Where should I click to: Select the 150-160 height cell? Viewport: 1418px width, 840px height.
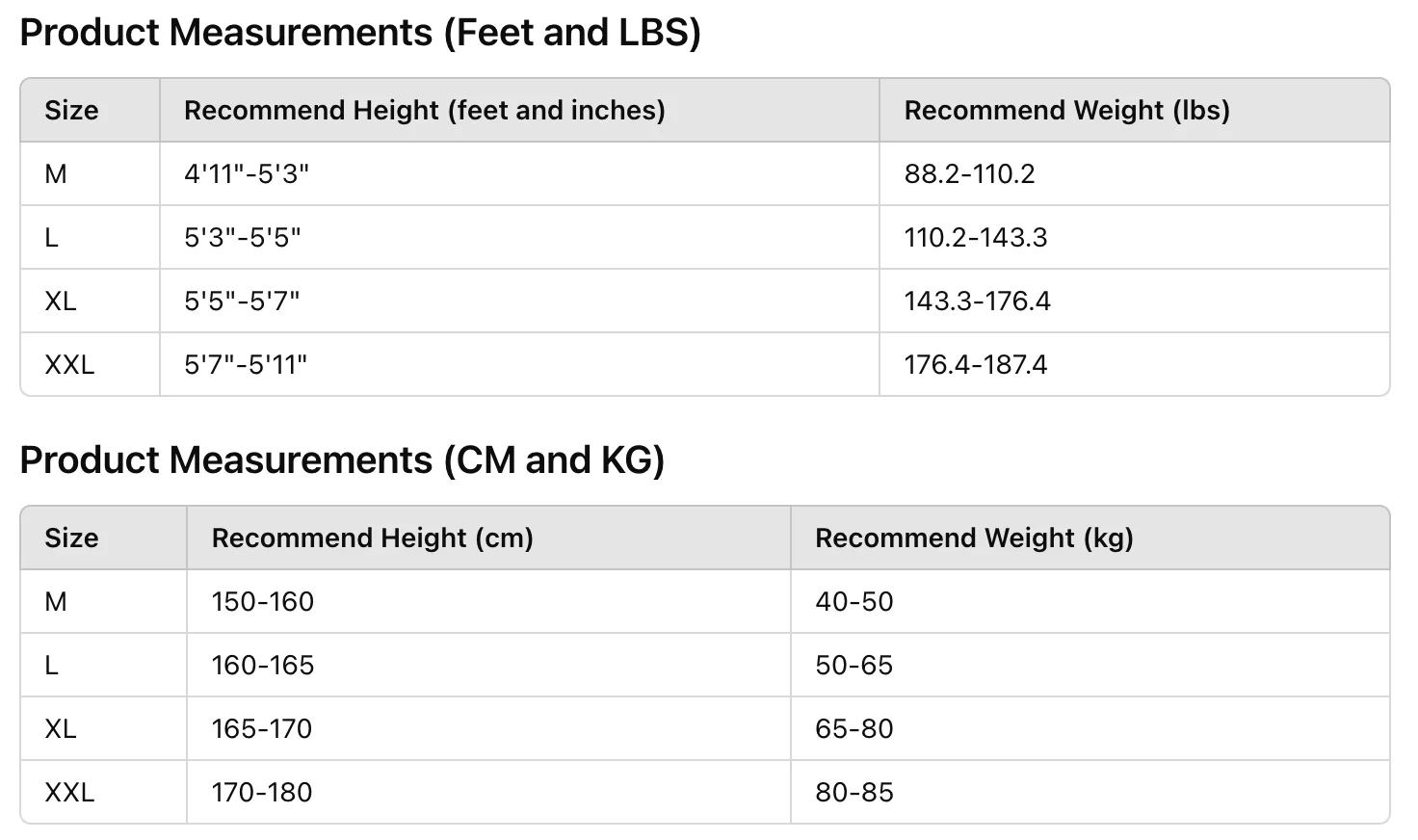(263, 602)
